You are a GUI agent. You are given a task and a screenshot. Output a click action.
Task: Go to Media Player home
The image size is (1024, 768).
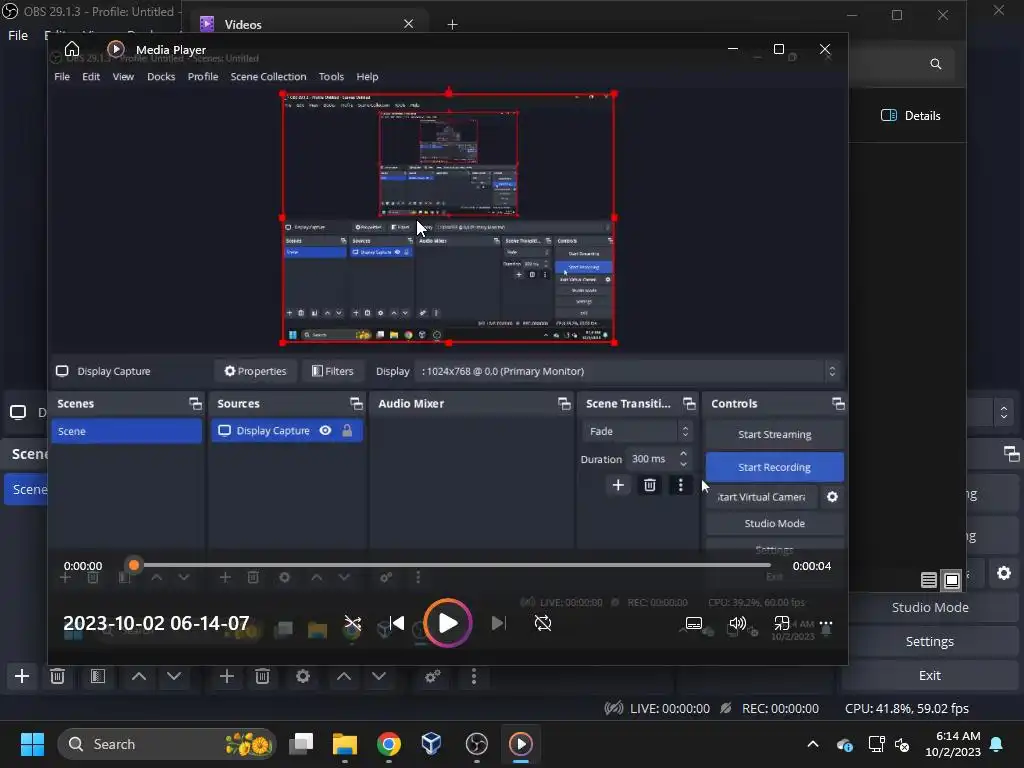pyautogui.click(x=72, y=50)
